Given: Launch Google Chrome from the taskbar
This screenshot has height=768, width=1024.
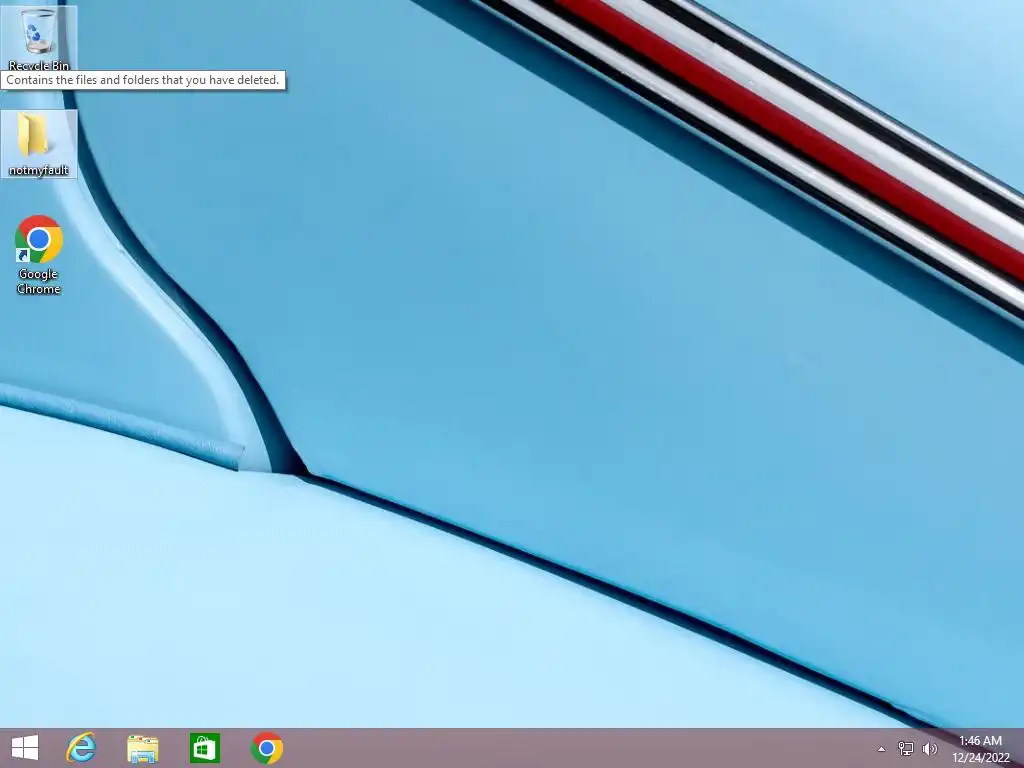Looking at the screenshot, I should (x=266, y=748).
